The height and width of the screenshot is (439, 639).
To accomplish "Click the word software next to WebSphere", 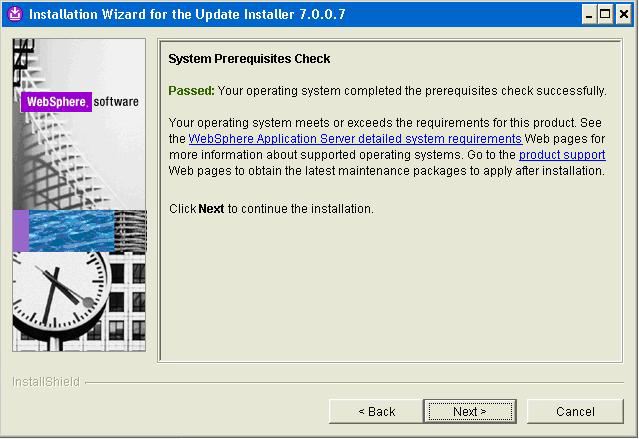I will 116,102.
